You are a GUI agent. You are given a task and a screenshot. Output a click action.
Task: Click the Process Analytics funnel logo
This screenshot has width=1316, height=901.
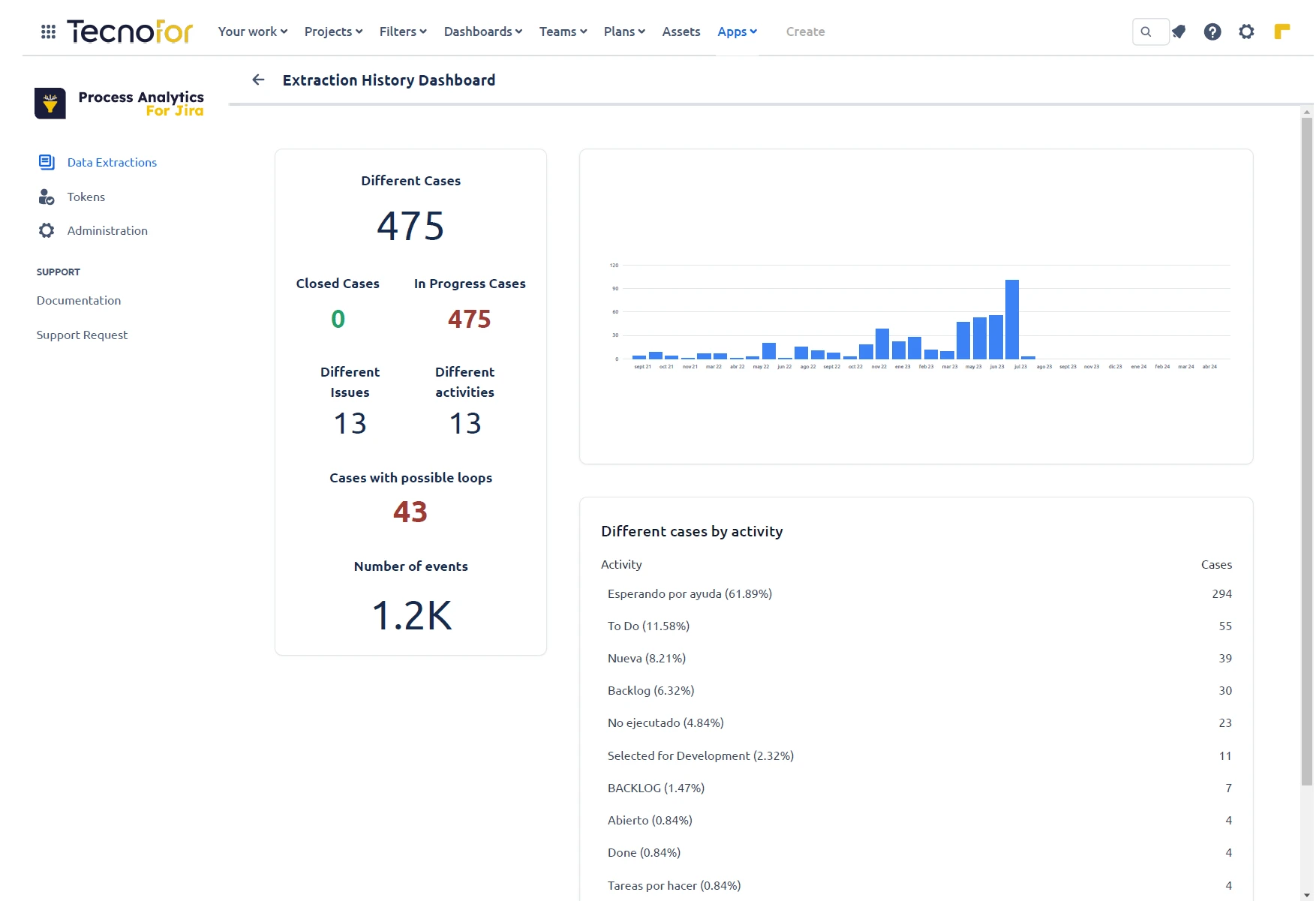(50, 104)
